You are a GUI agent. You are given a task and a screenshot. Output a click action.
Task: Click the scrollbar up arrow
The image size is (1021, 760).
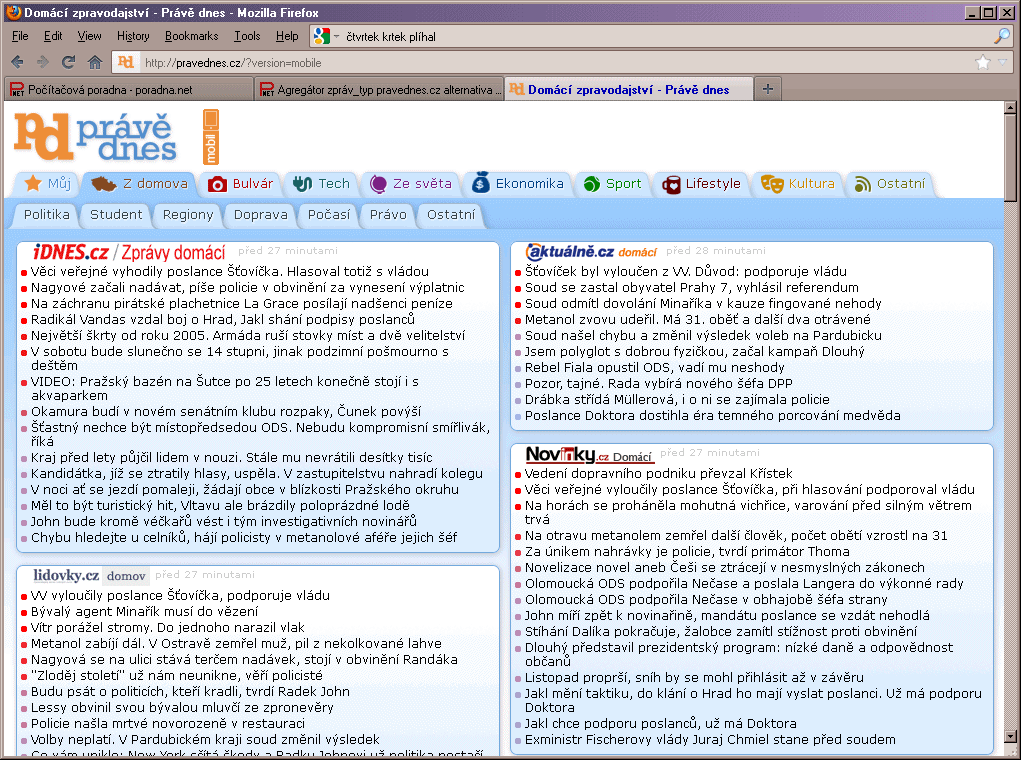[x=1010, y=108]
